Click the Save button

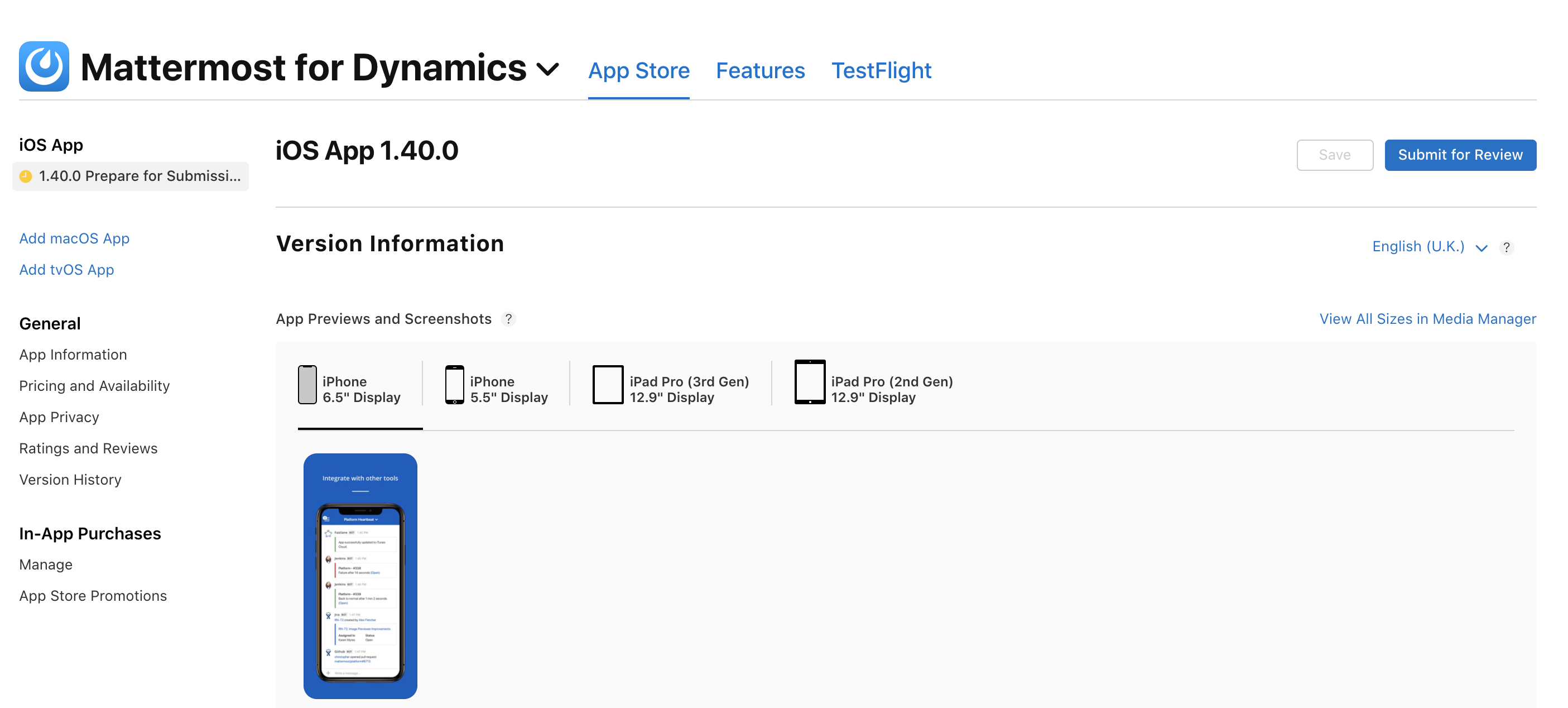1334,155
